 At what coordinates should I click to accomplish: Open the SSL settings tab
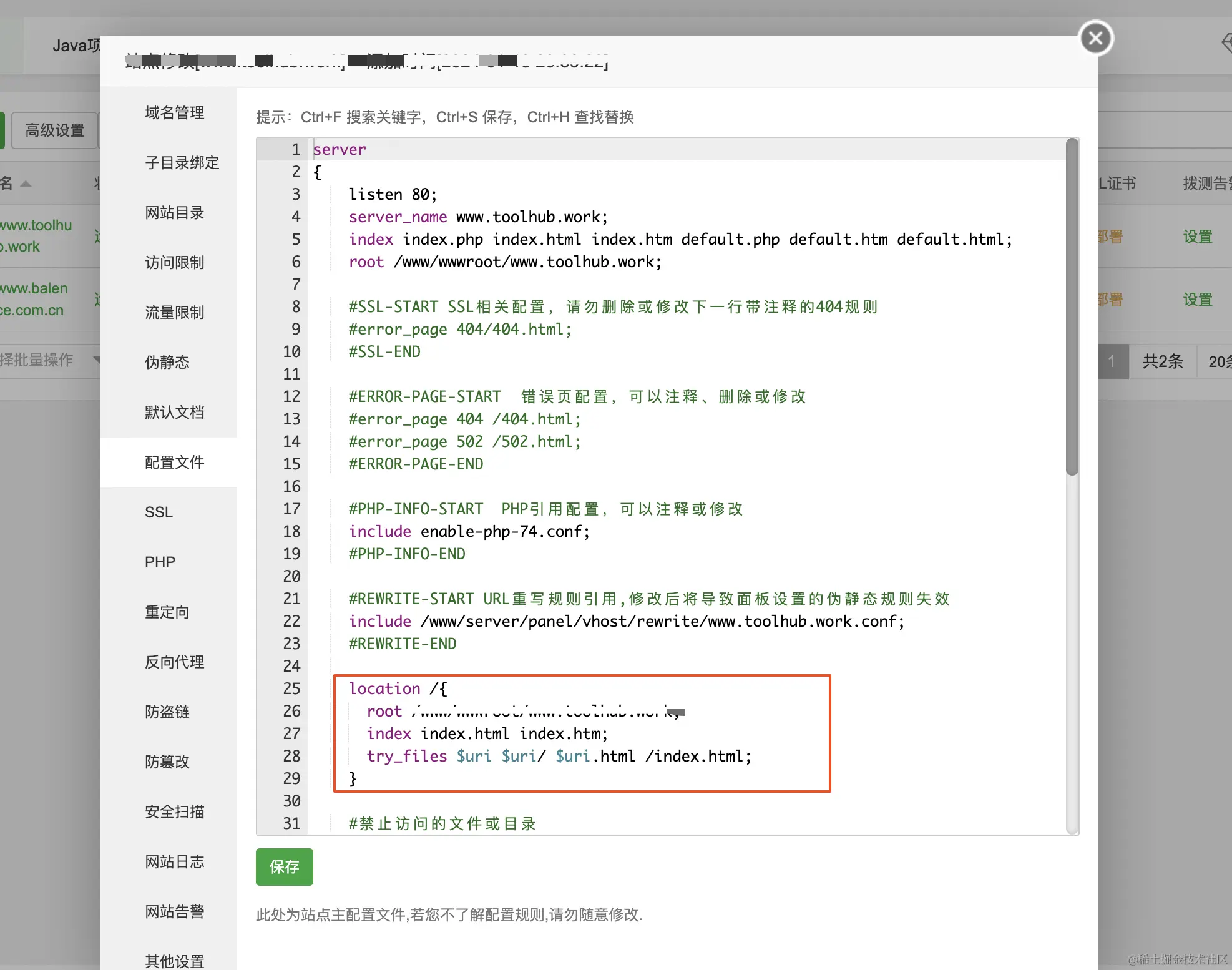pyautogui.click(x=159, y=512)
